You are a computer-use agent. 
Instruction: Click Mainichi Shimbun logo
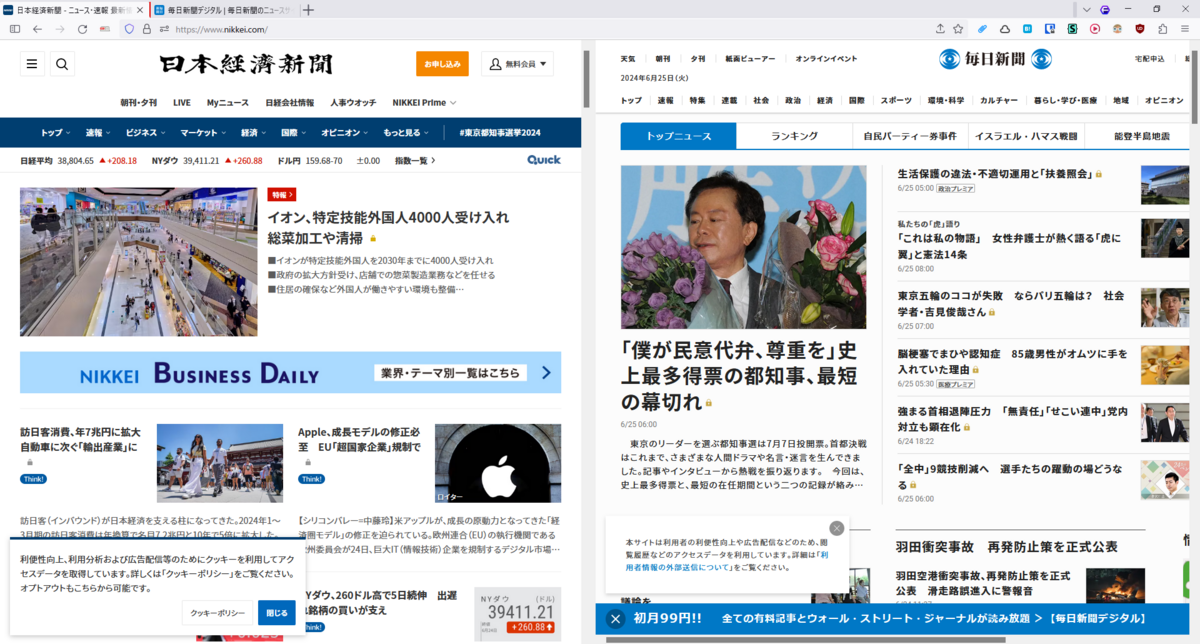[x=995, y=59]
